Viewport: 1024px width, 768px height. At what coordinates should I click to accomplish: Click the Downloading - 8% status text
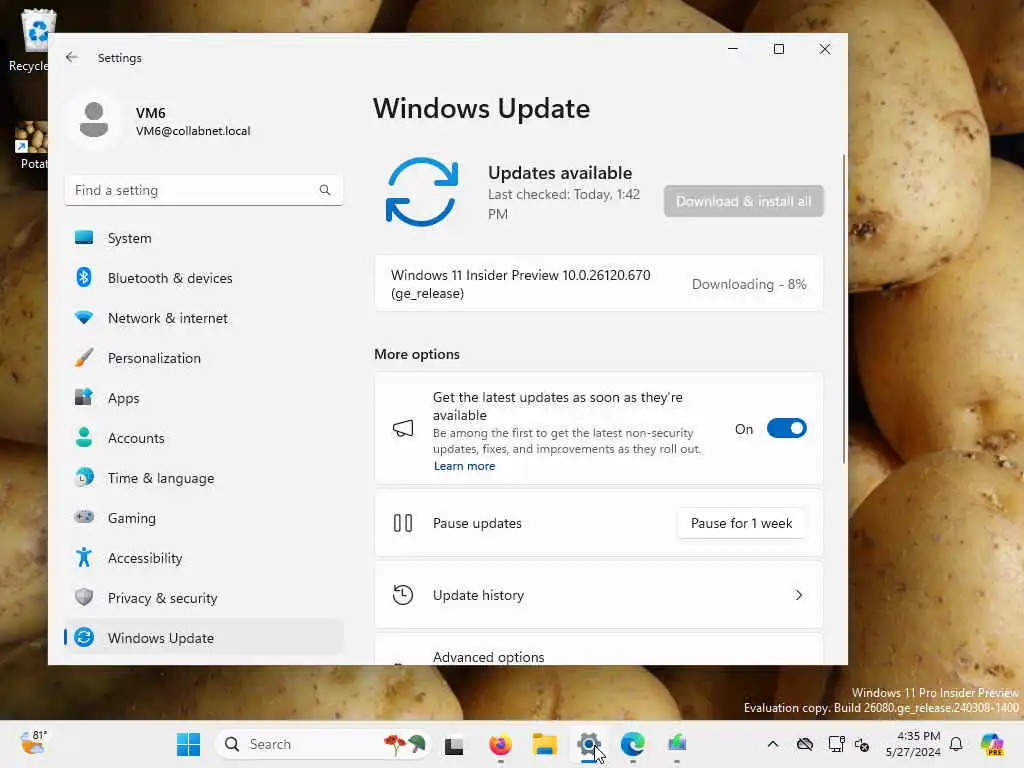749,284
